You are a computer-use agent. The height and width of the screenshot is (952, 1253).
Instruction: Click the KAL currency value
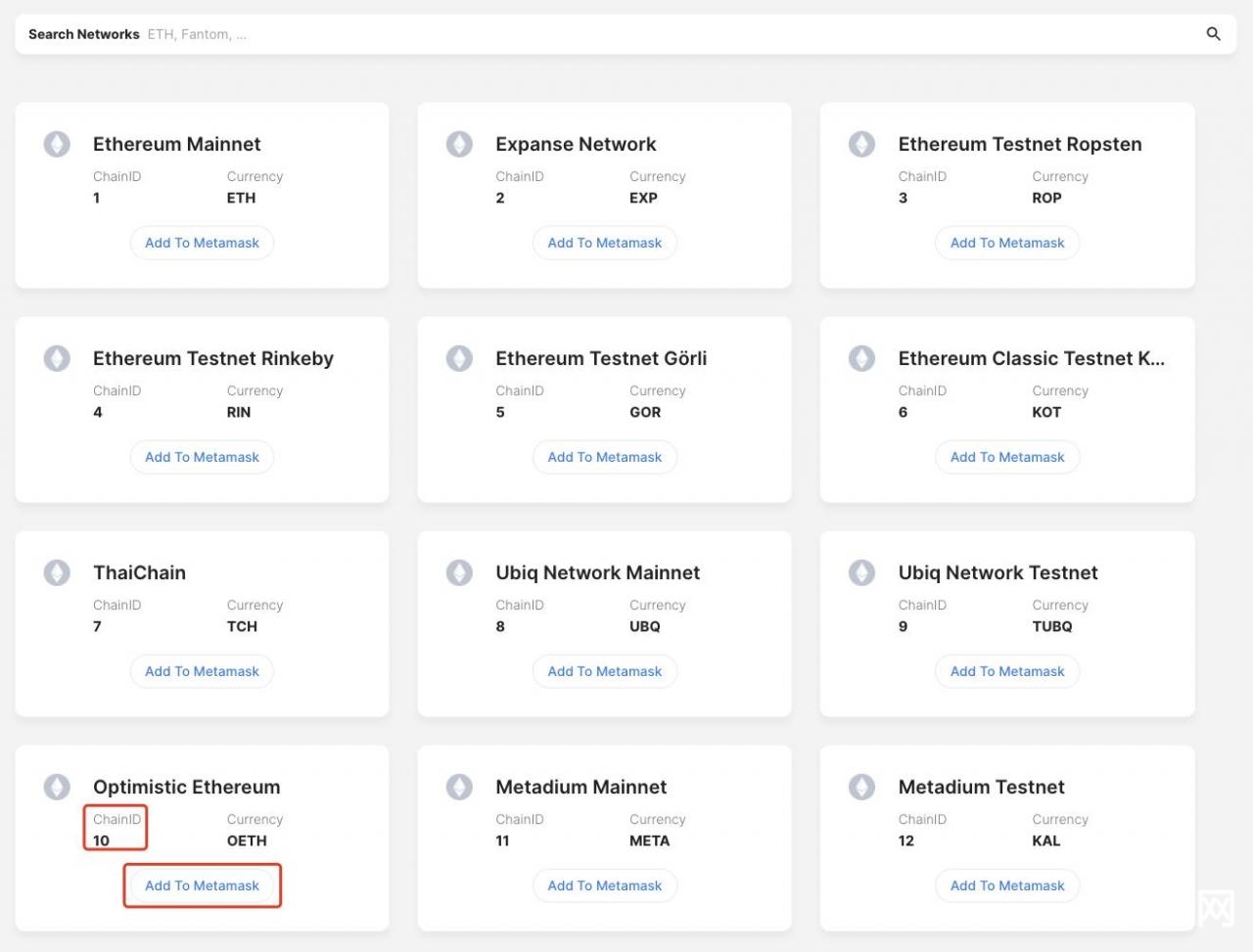click(x=1046, y=840)
